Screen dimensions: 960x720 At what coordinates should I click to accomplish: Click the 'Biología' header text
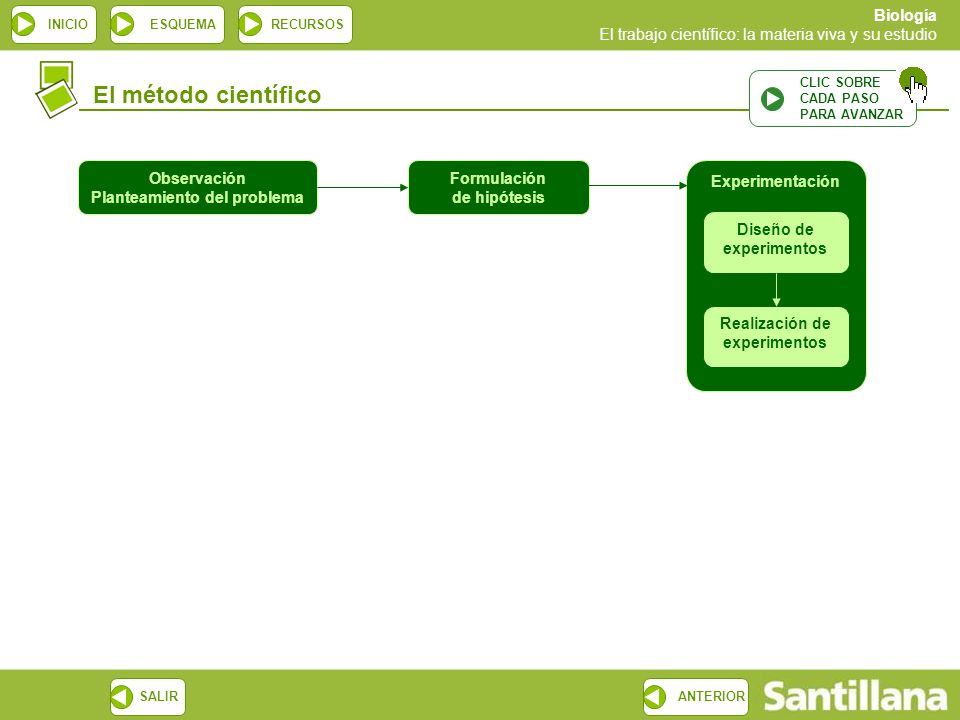tap(905, 15)
